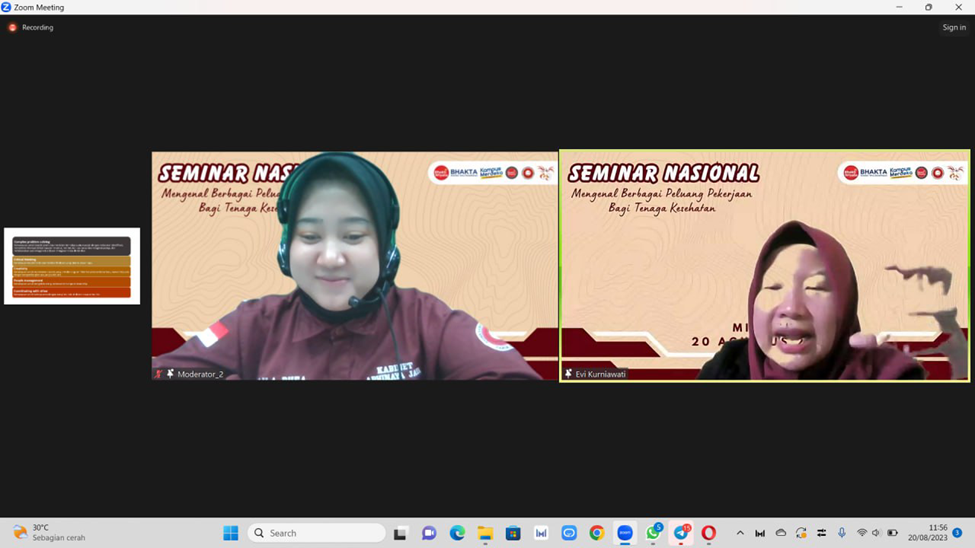Open WhatsApp from the taskbar
The width and height of the screenshot is (975, 548).
(653, 533)
